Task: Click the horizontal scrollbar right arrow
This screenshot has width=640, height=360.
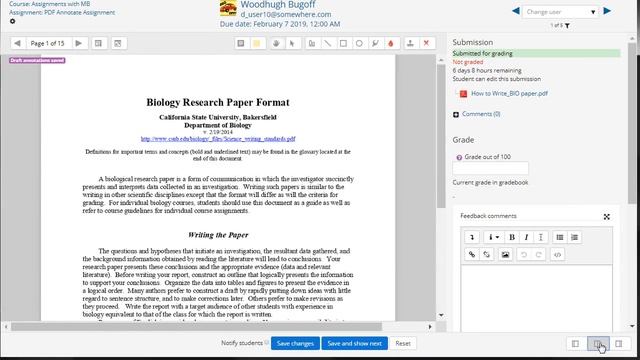Action: pyautogui.click(x=430, y=327)
